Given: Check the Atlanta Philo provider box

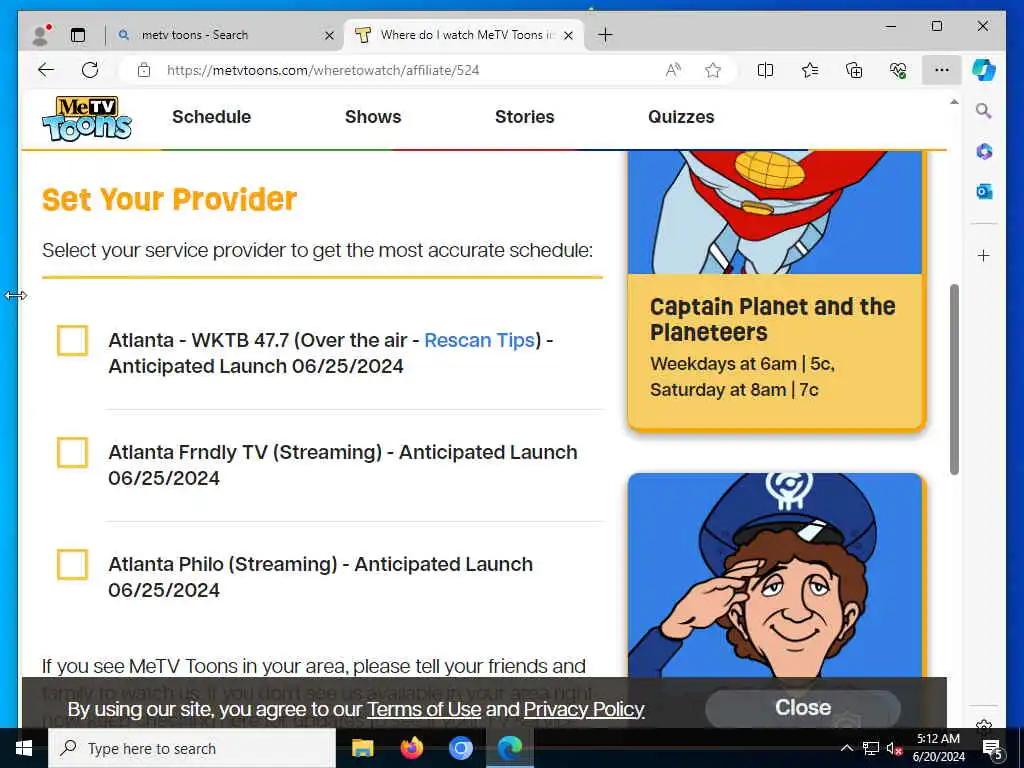Looking at the screenshot, I should [x=72, y=564].
